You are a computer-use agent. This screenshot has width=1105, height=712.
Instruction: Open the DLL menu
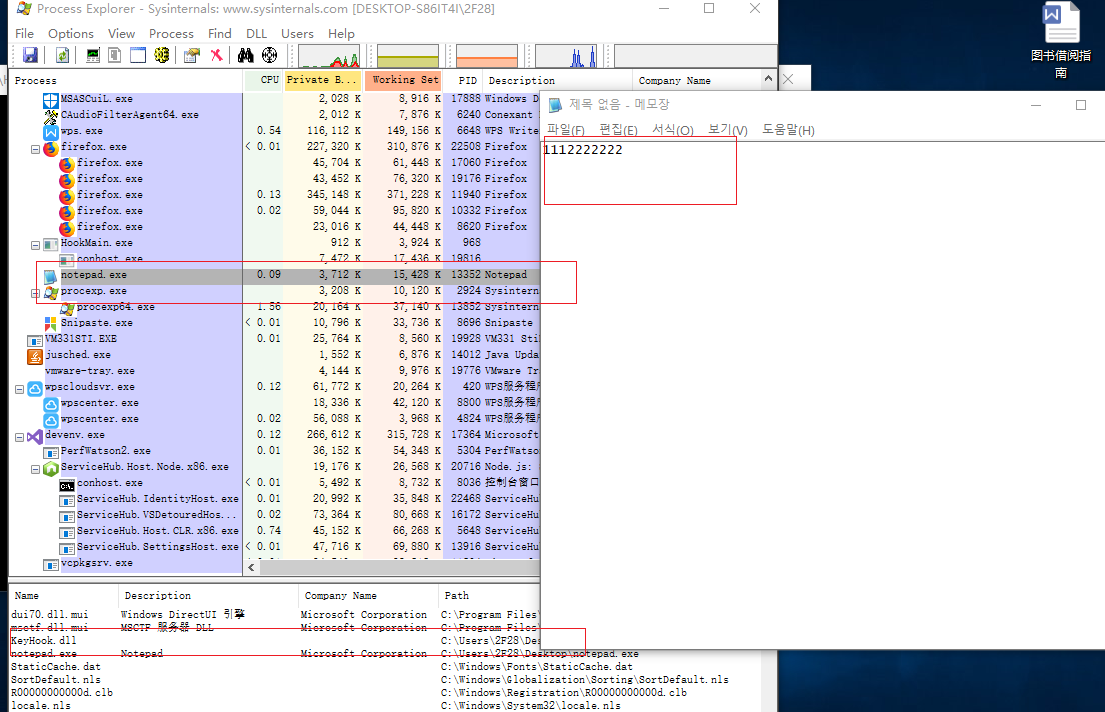pos(257,33)
